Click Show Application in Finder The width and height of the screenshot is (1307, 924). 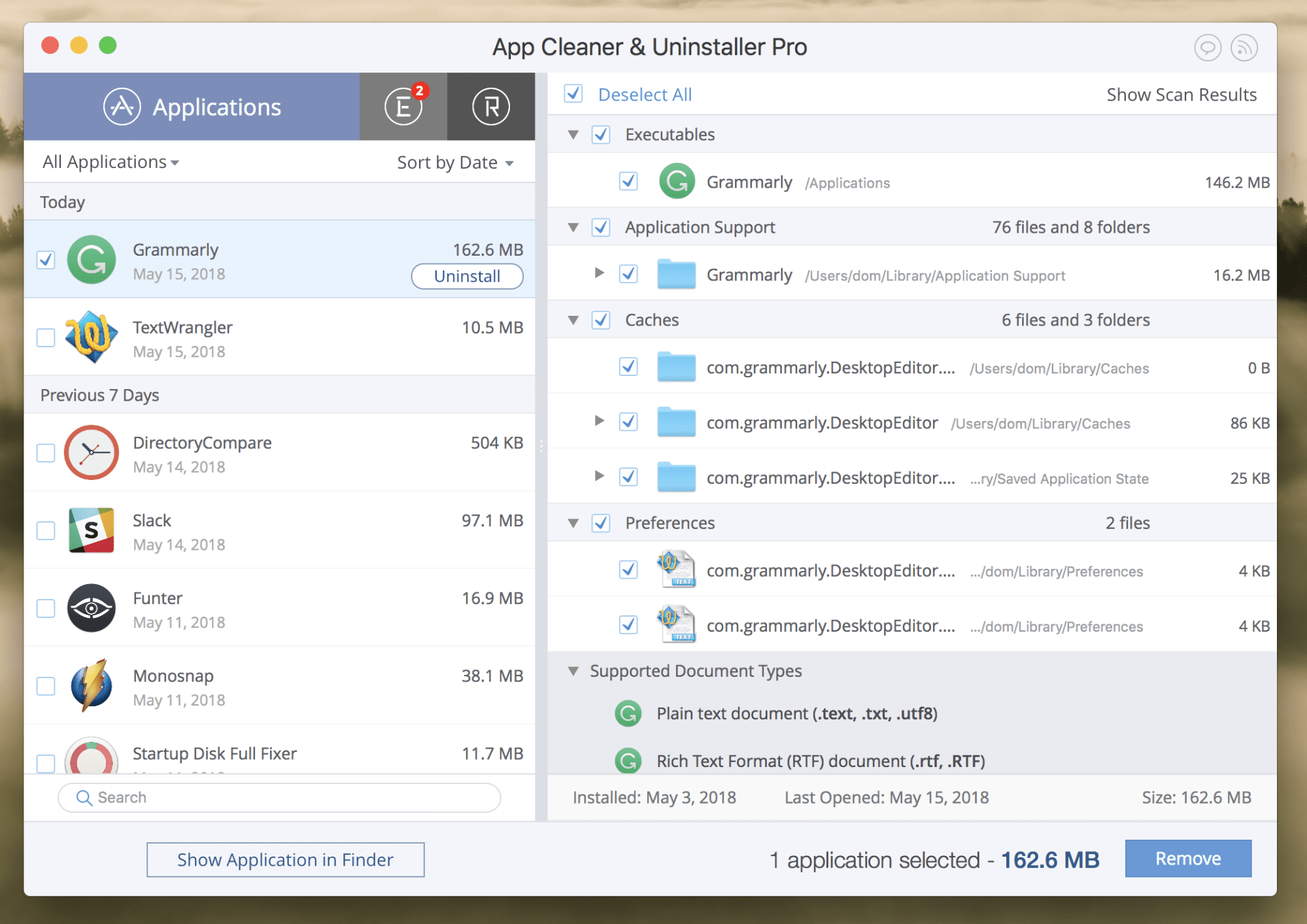tap(285, 859)
